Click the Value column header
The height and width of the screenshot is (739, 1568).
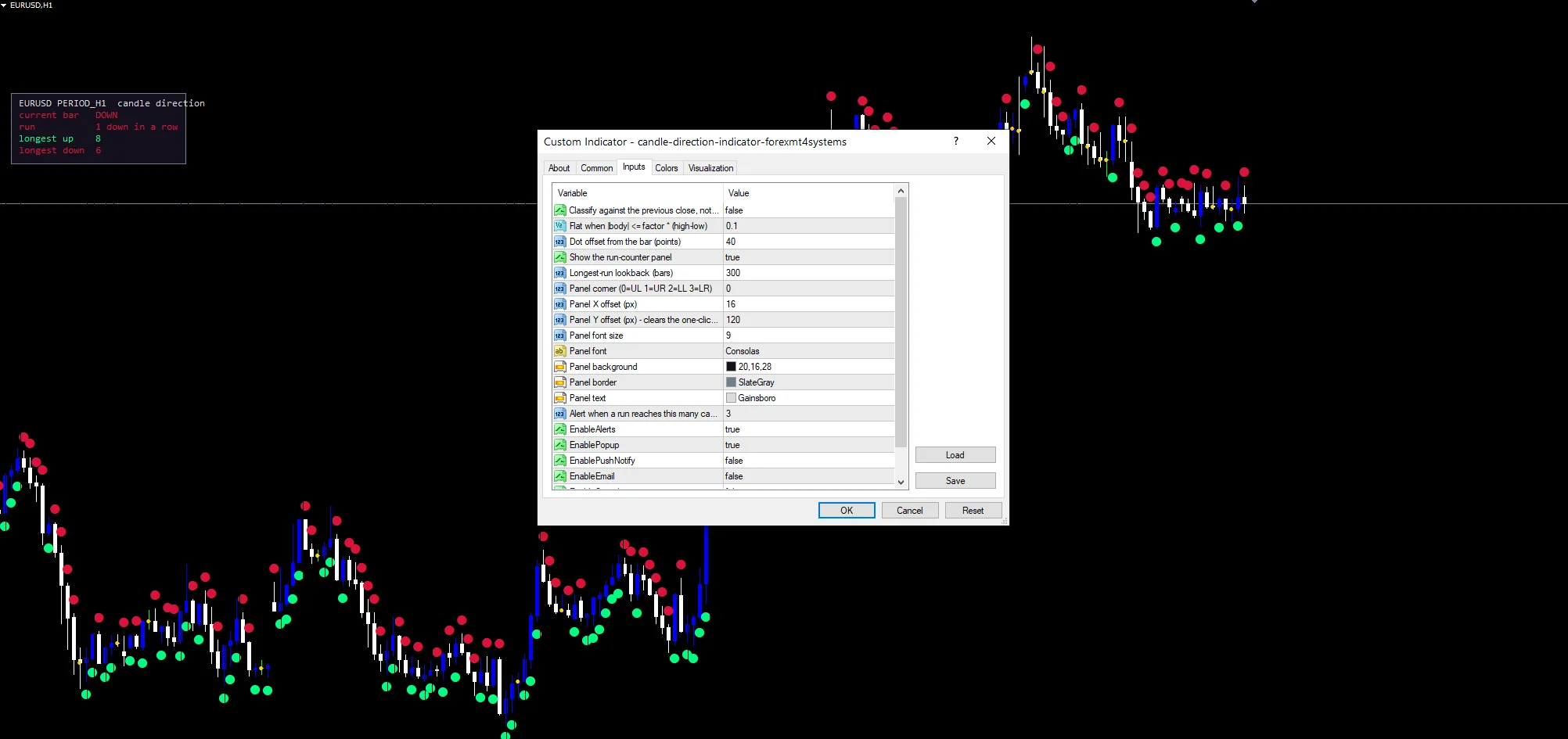[808, 193]
